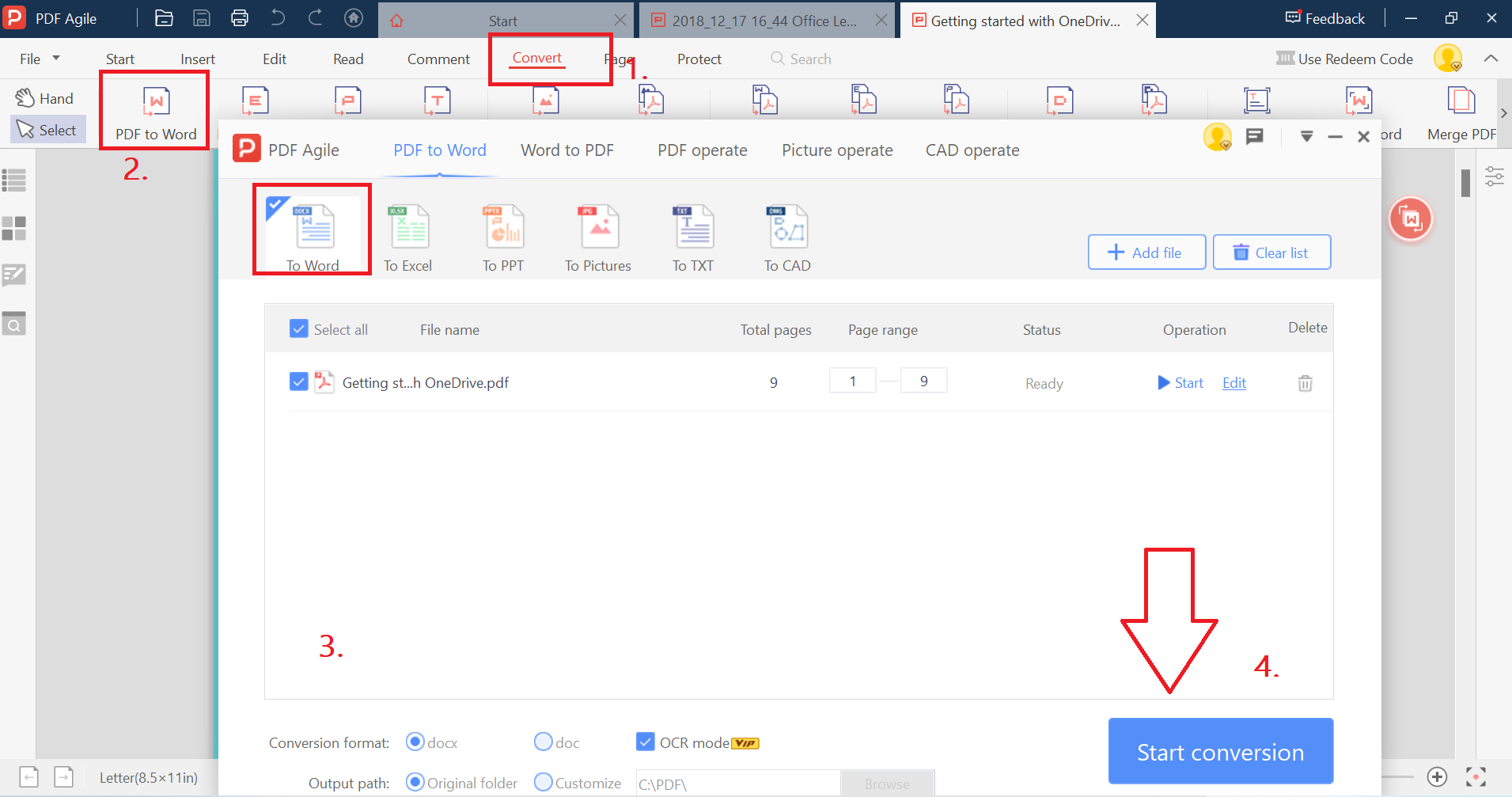Open the File menu dropdown

coord(40,59)
